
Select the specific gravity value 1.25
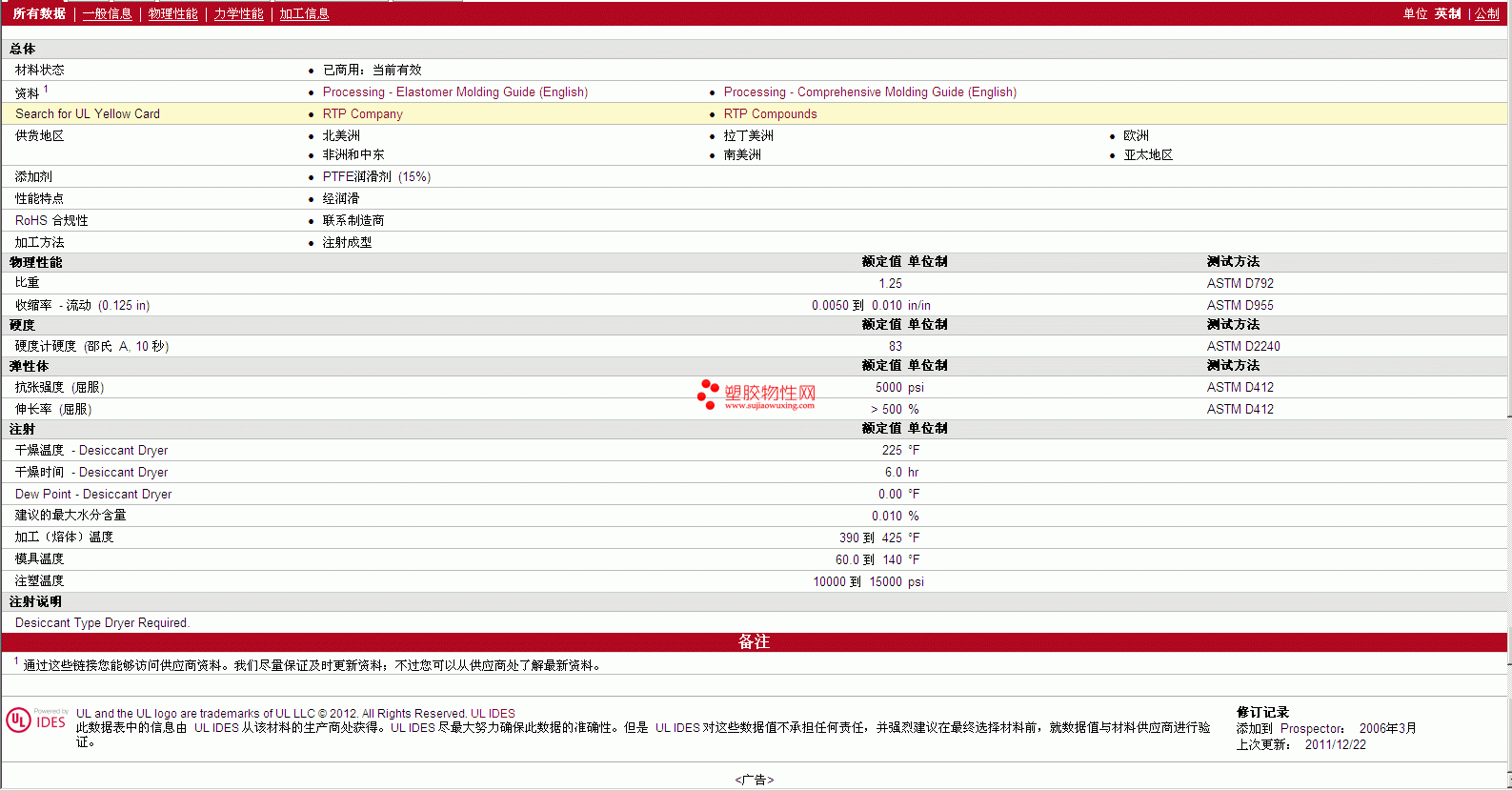(x=891, y=283)
